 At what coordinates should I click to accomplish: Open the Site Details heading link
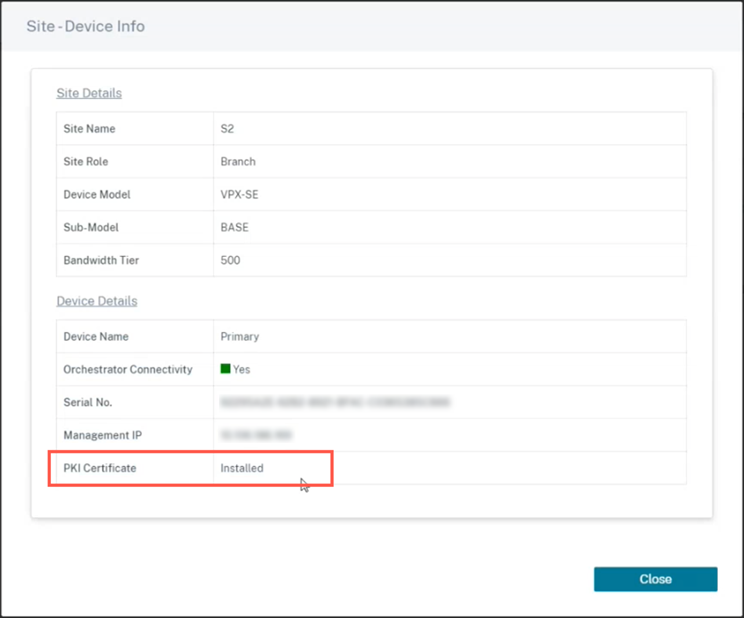89,93
